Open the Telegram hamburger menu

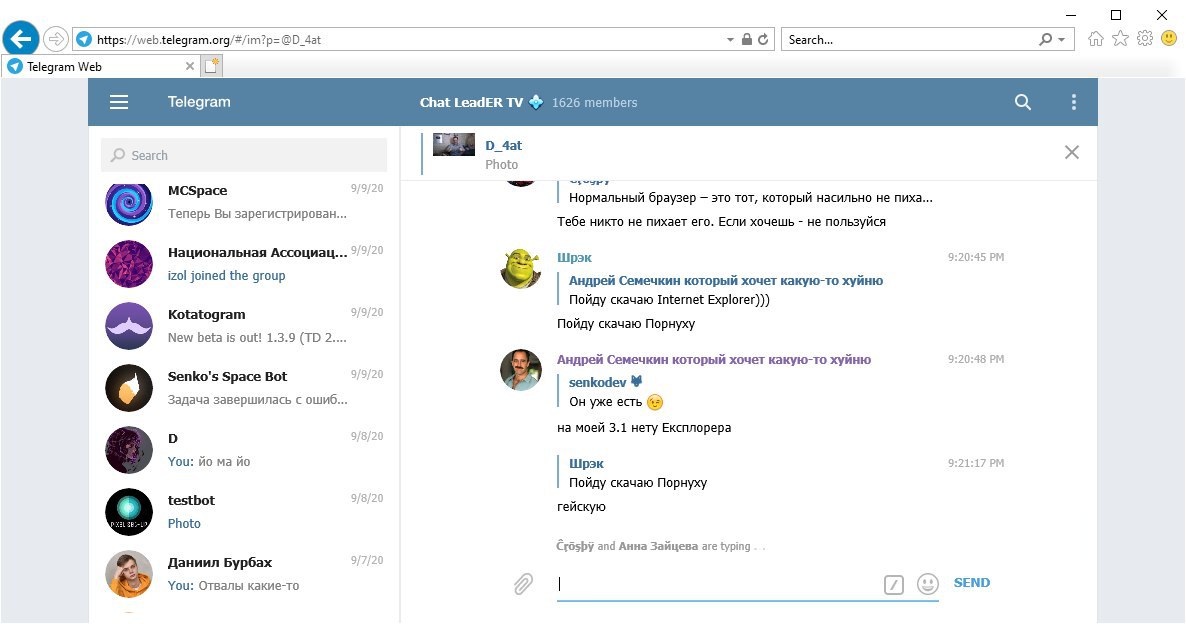click(x=119, y=102)
